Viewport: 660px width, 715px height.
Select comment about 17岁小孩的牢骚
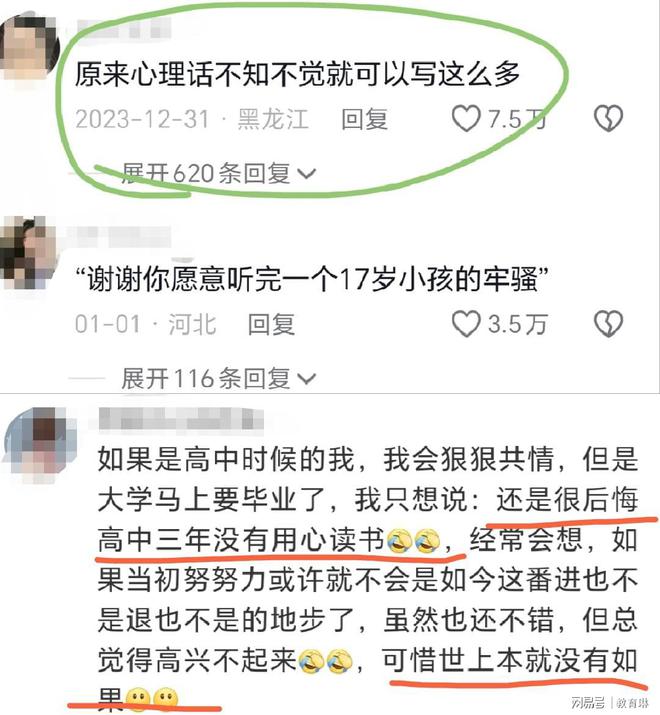click(312, 279)
